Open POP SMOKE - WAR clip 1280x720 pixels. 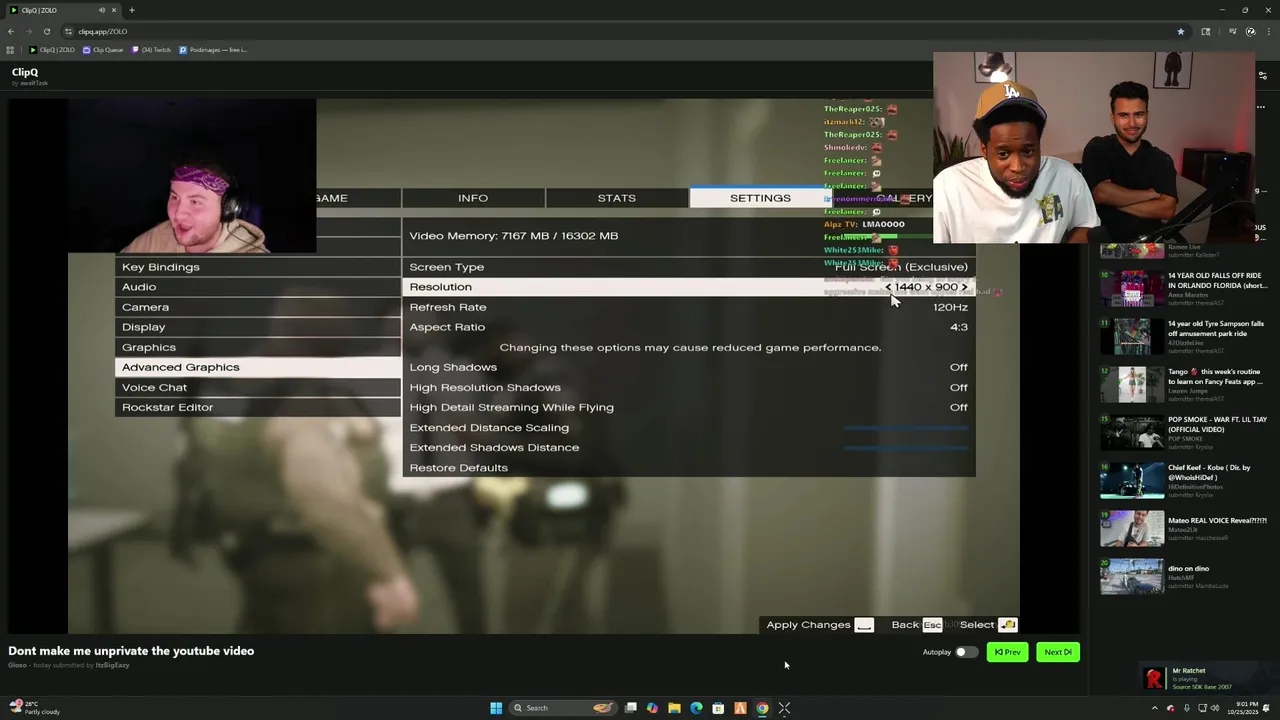1184,433
